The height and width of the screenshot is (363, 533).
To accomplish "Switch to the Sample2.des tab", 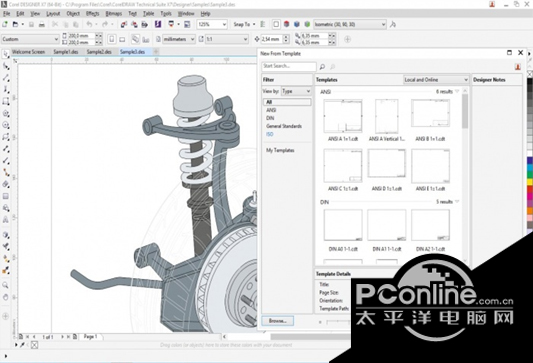I will [99, 52].
